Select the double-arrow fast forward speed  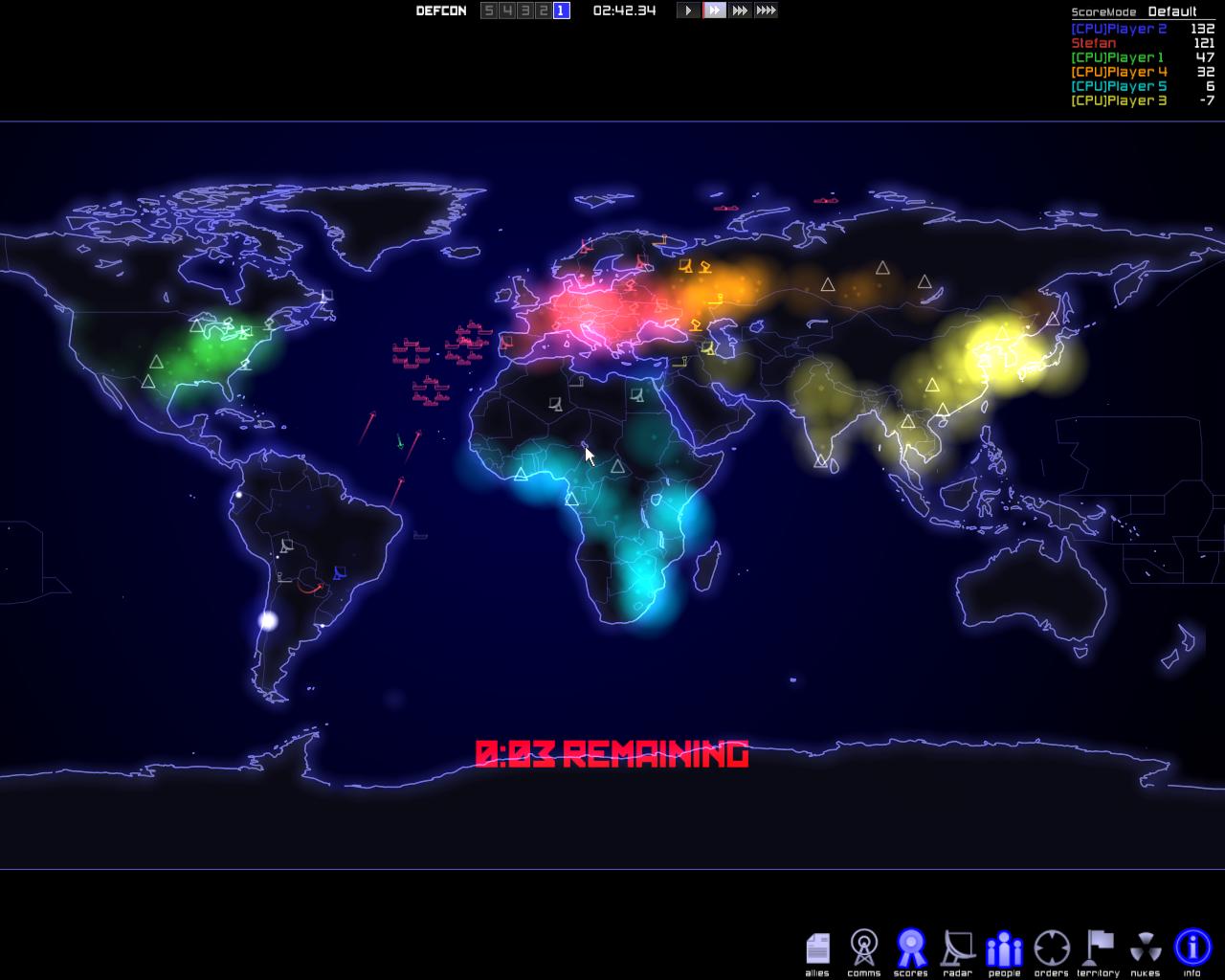click(x=714, y=11)
